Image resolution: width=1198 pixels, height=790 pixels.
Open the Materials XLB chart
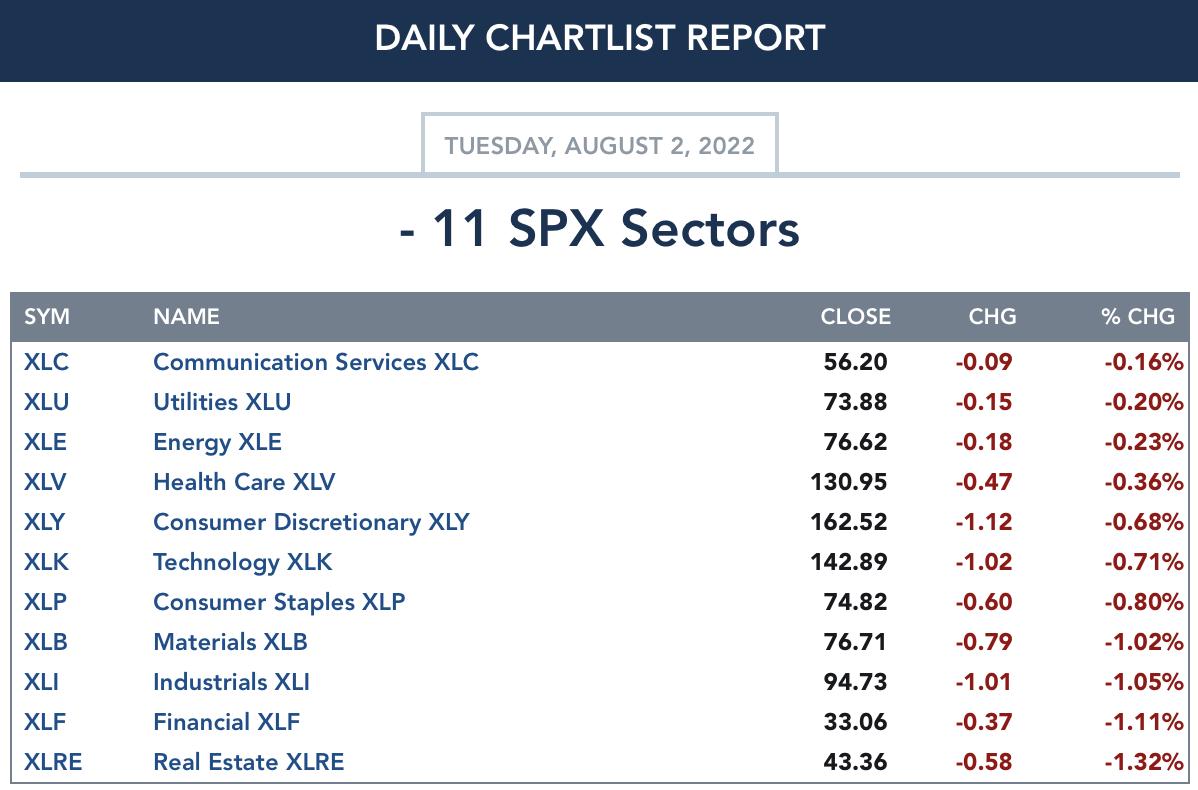tap(230, 642)
